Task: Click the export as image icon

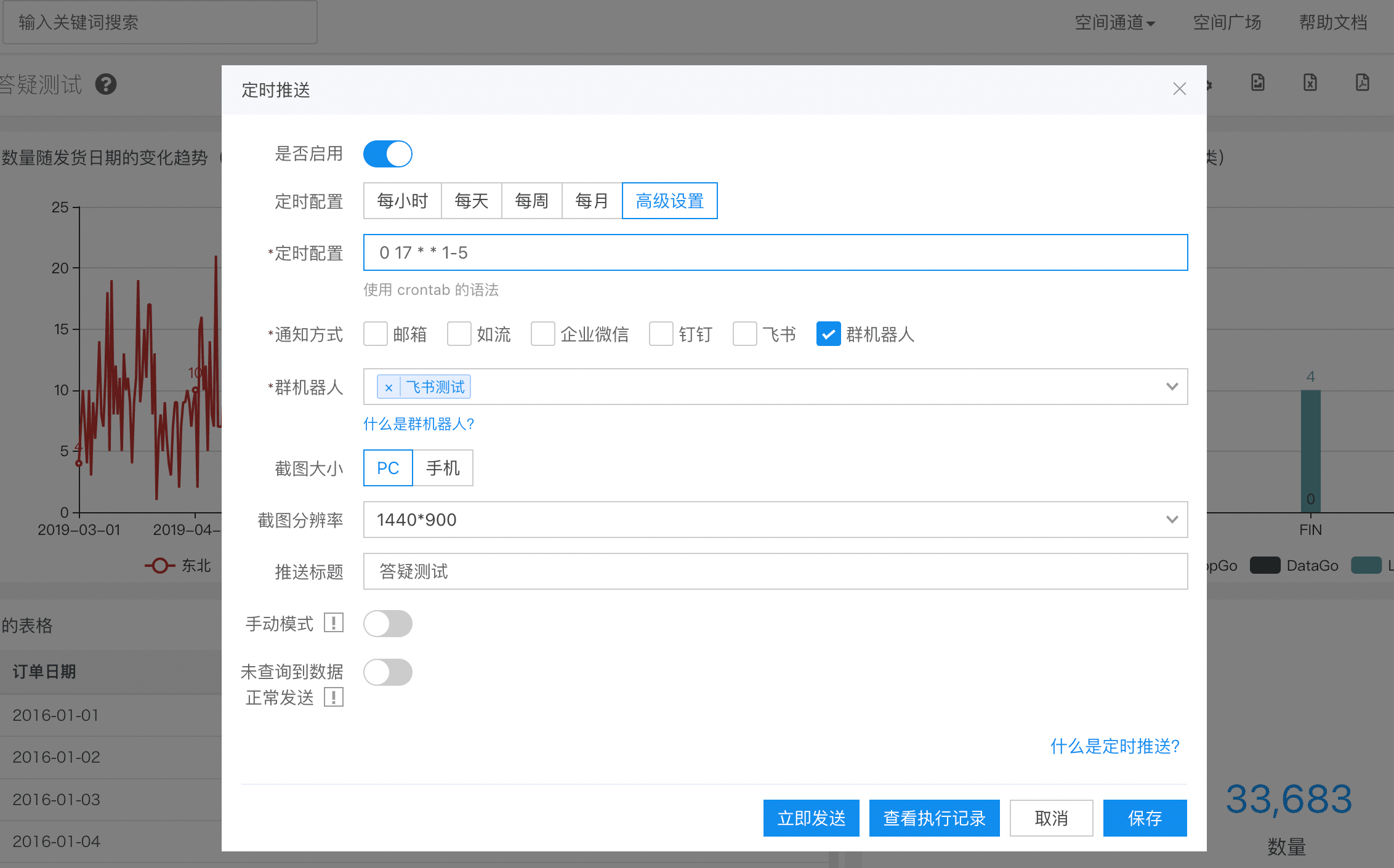Action: [x=1258, y=82]
